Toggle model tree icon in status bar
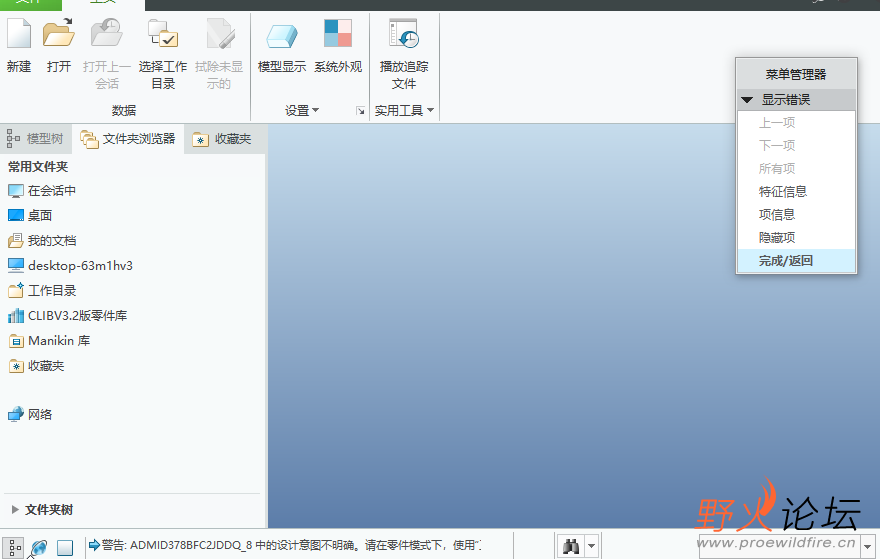This screenshot has height=559, width=880. click(14, 547)
